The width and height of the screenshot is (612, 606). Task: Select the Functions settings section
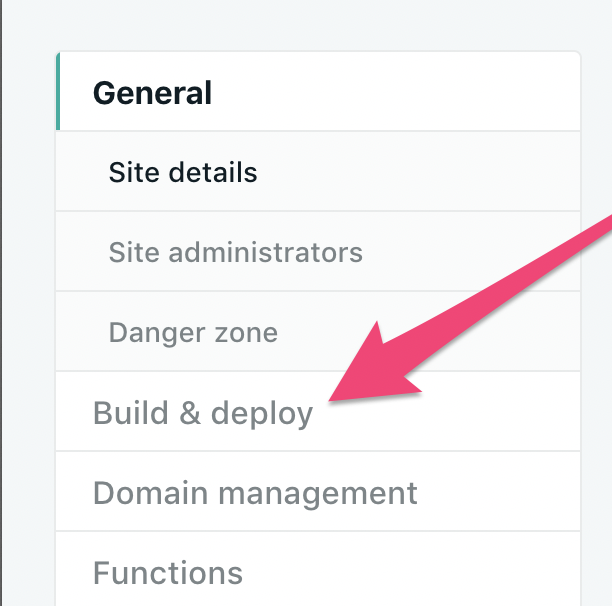point(168,572)
